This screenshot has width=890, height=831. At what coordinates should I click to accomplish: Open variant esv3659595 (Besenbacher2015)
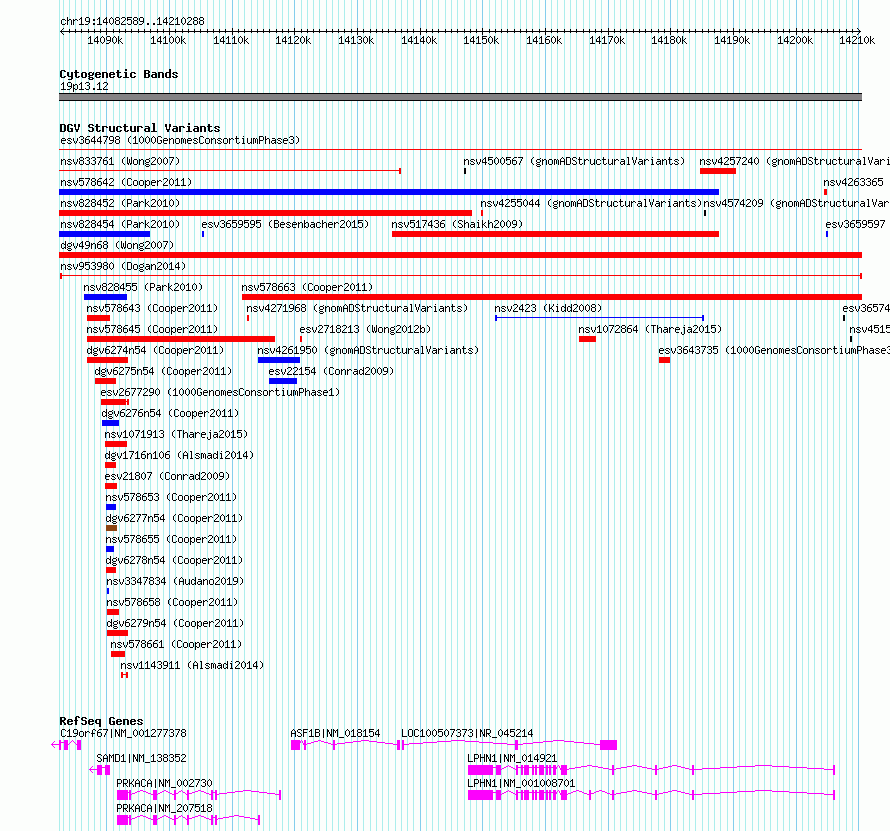pyautogui.click(x=285, y=224)
